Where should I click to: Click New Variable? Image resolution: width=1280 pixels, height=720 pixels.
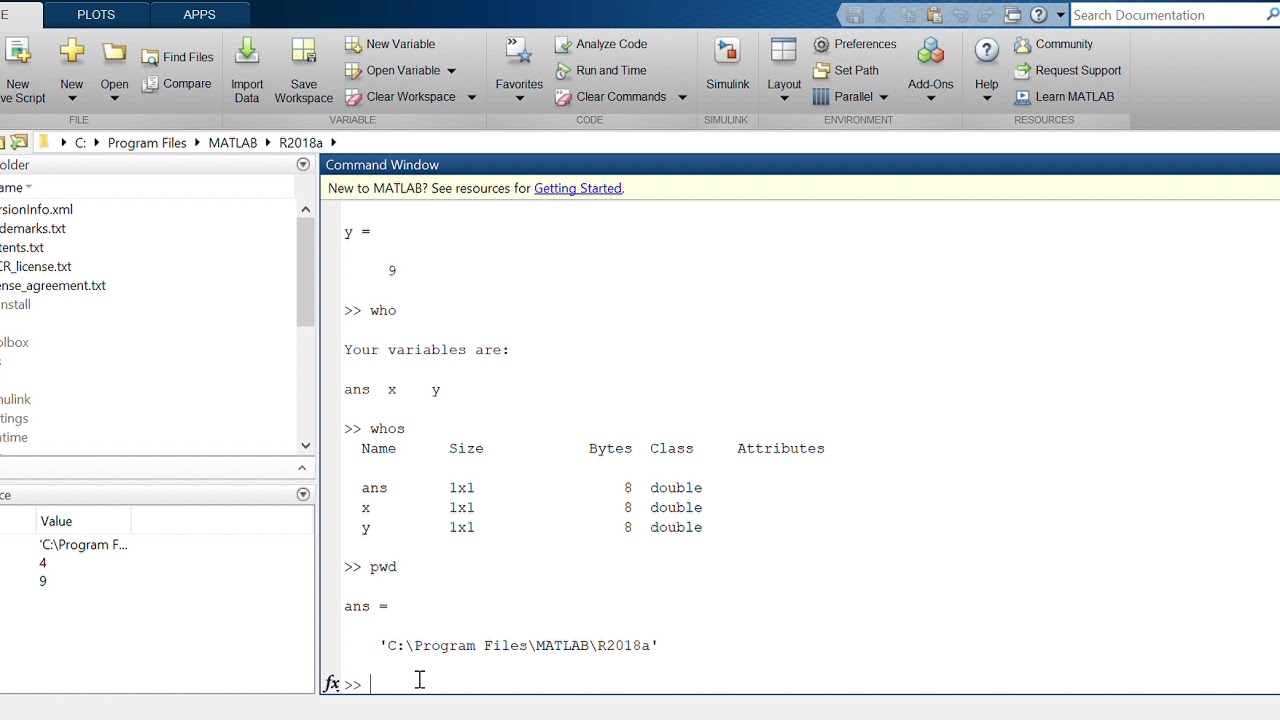pyautogui.click(x=390, y=44)
